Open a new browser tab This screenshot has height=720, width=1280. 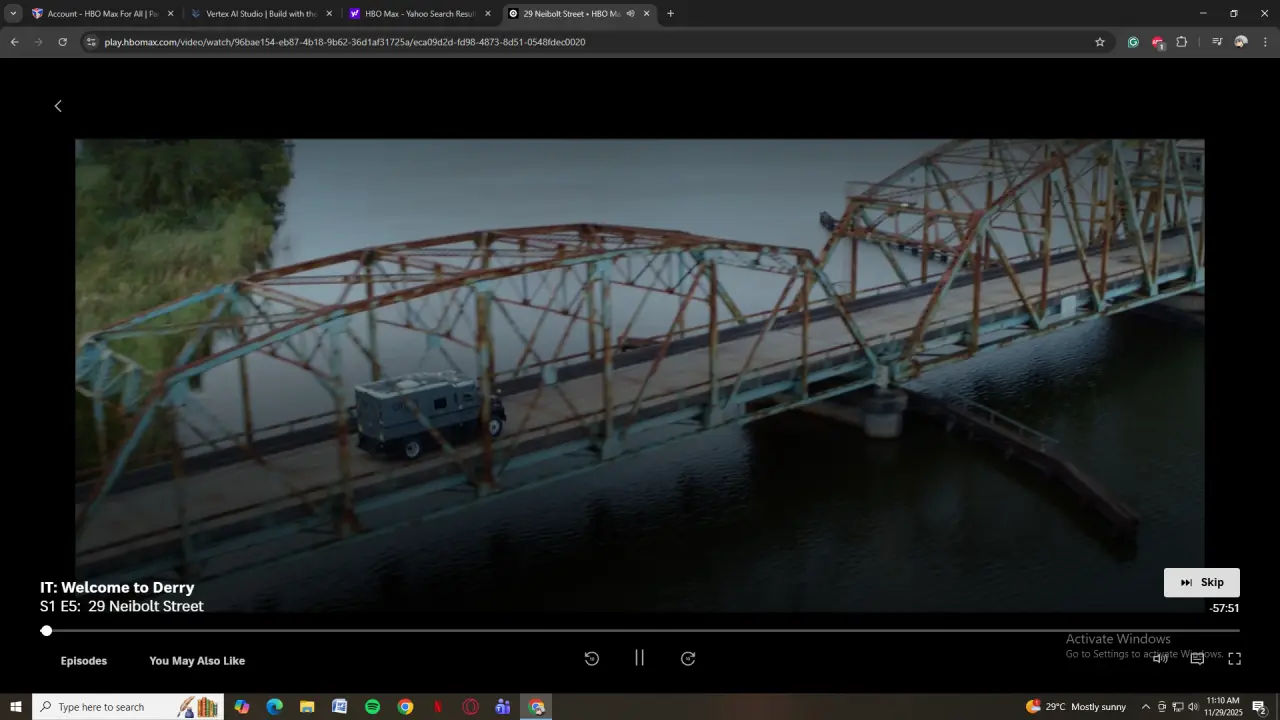[x=670, y=14]
